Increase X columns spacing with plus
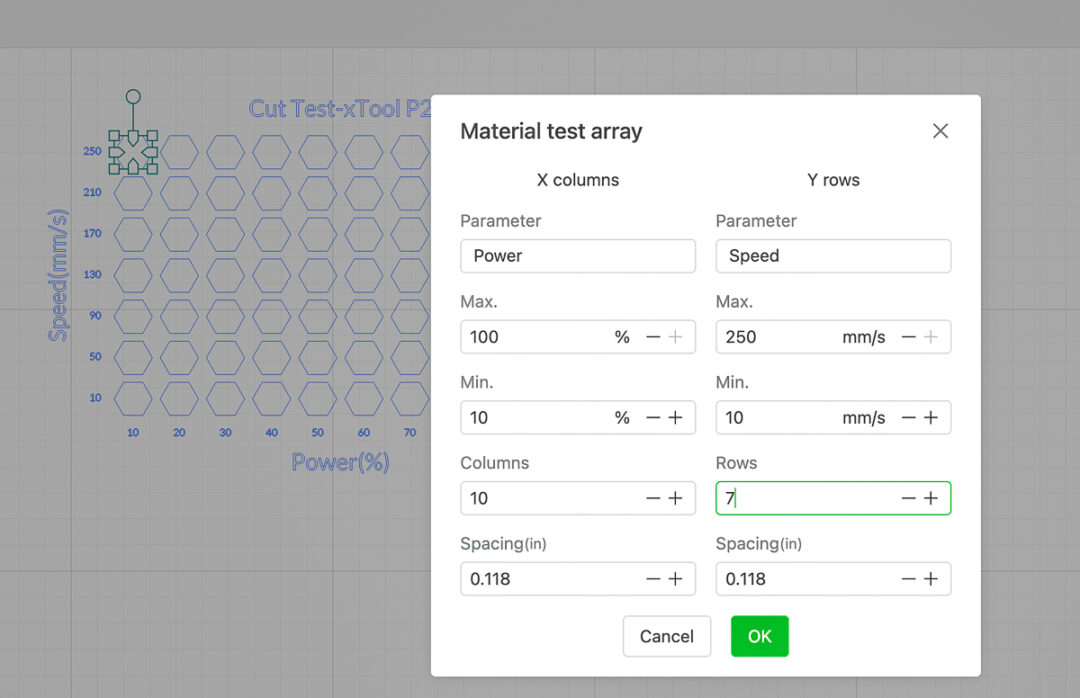The height and width of the screenshot is (698, 1080). (676, 579)
